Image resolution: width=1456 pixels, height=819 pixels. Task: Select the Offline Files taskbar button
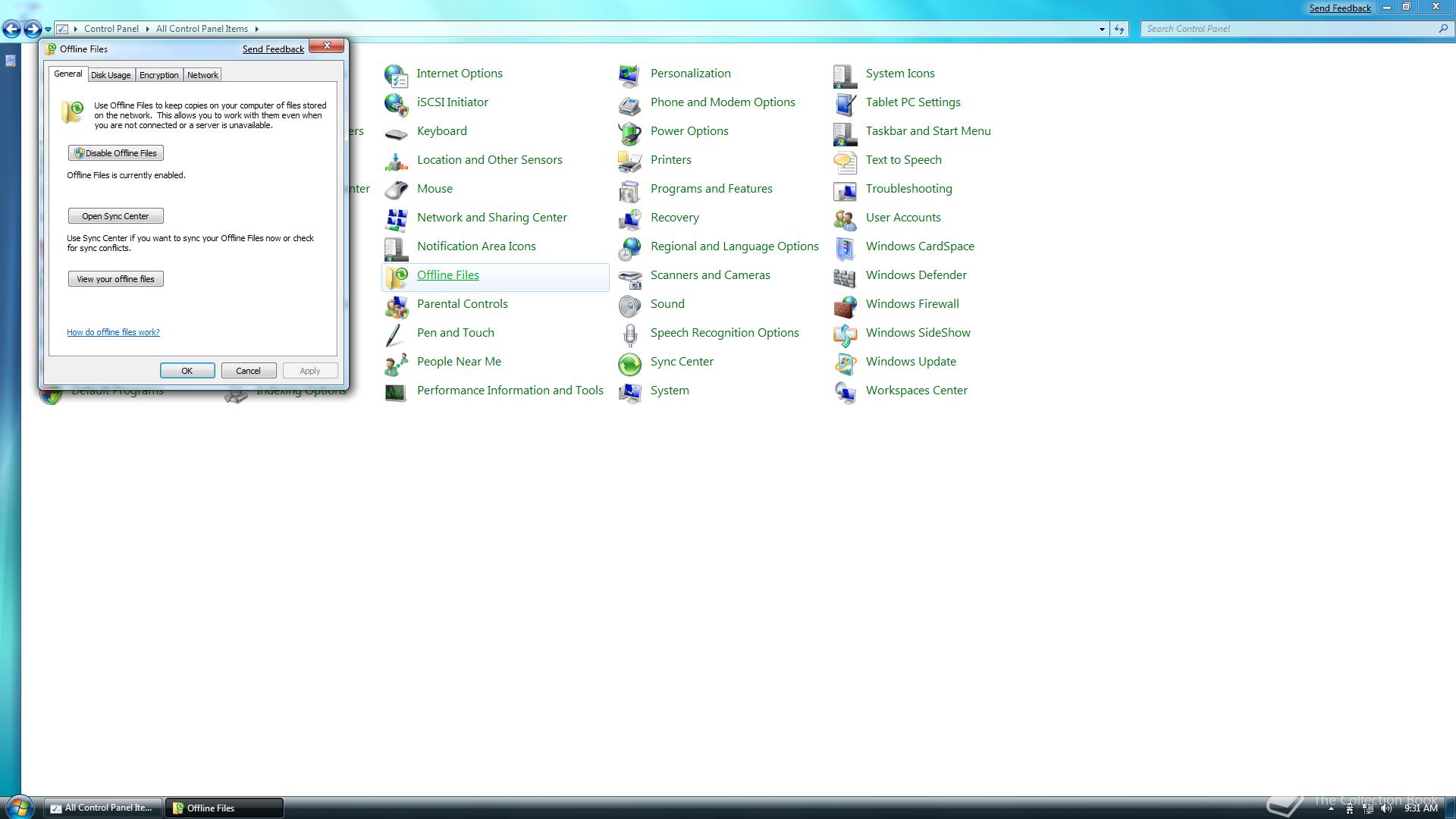click(x=224, y=808)
